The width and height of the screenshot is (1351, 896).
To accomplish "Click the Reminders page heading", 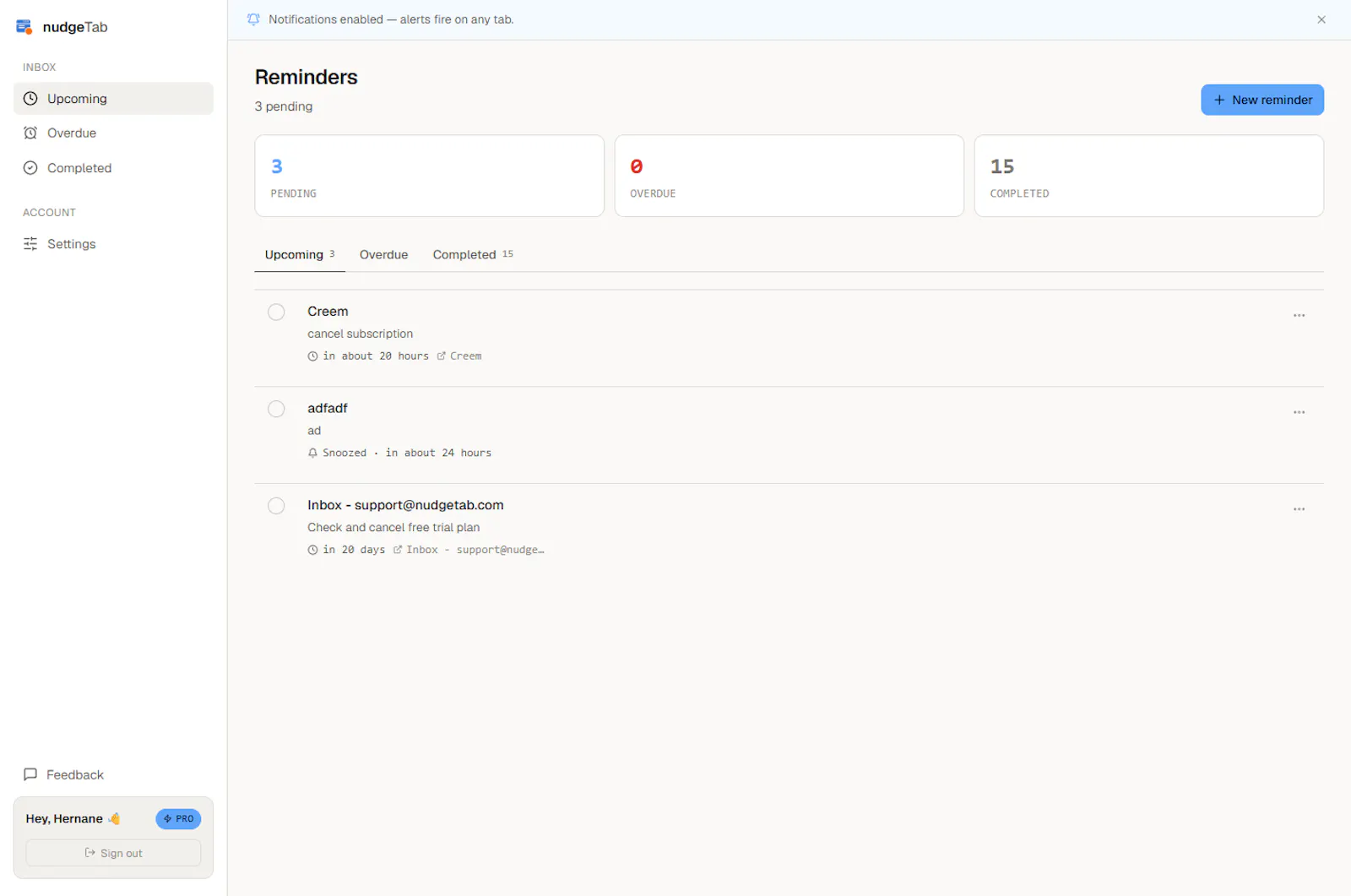I will 307,77.
